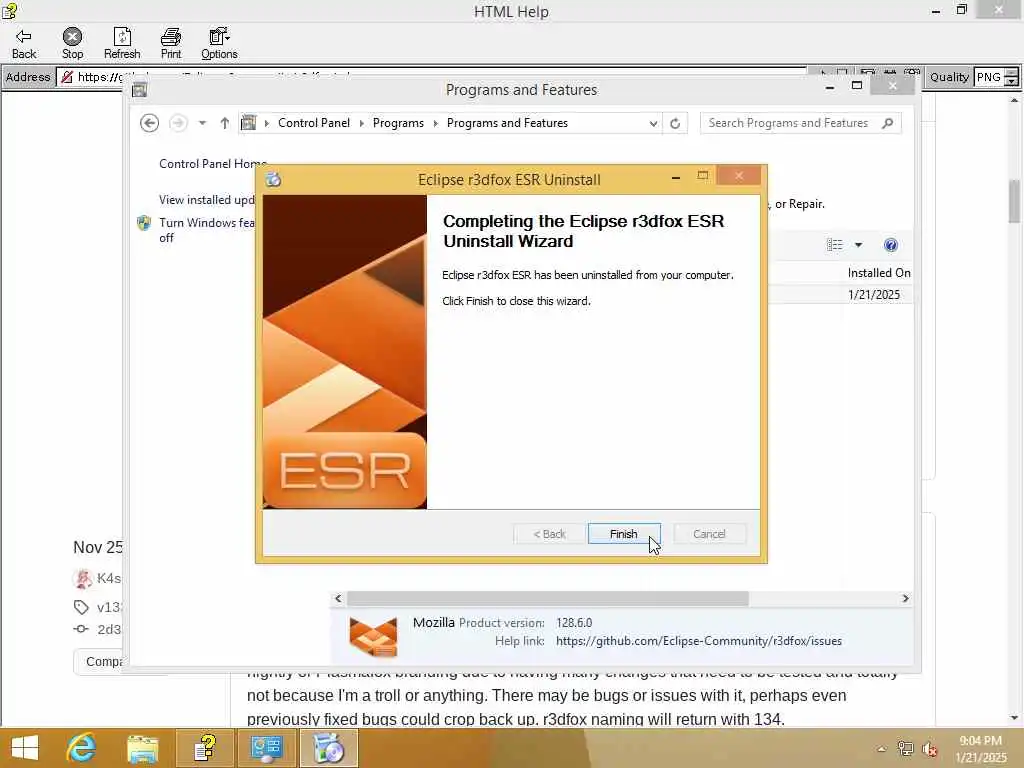Click the forward arrow in Programs and Features
This screenshot has height=768, width=1024.
tap(178, 123)
